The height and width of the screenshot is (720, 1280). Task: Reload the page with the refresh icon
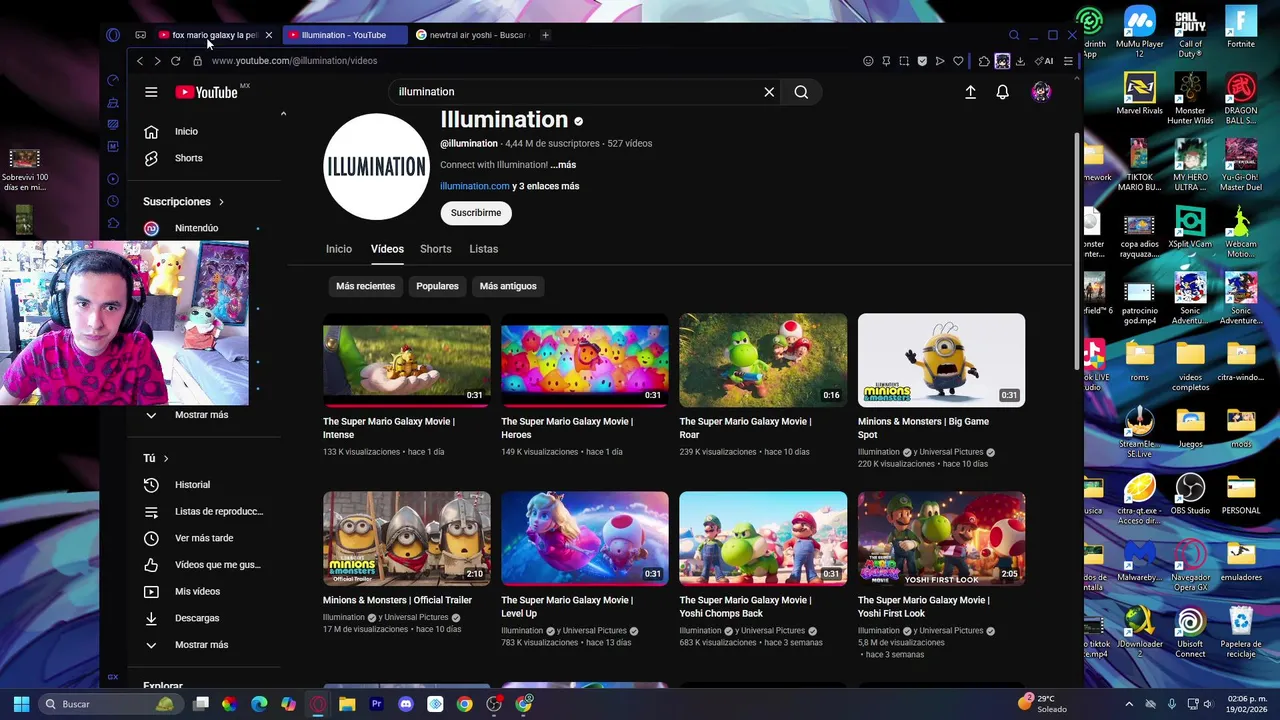(175, 61)
